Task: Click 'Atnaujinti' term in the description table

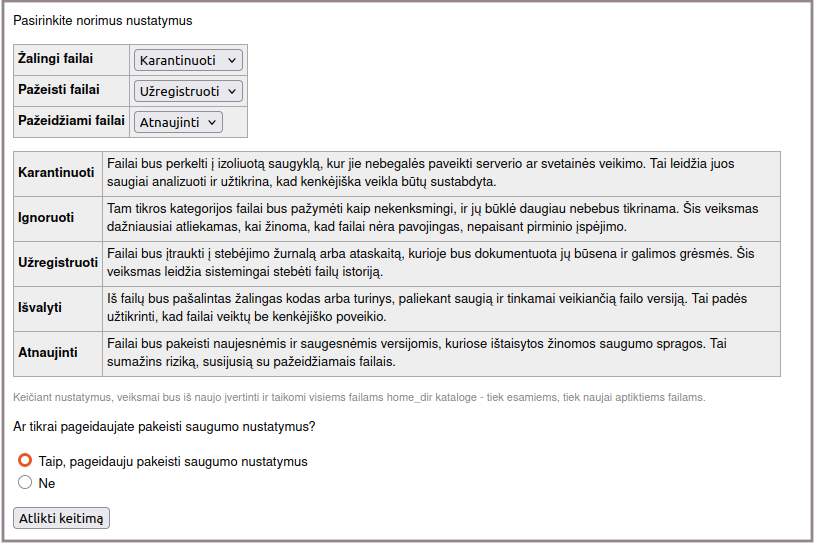Action: [x=48, y=352]
